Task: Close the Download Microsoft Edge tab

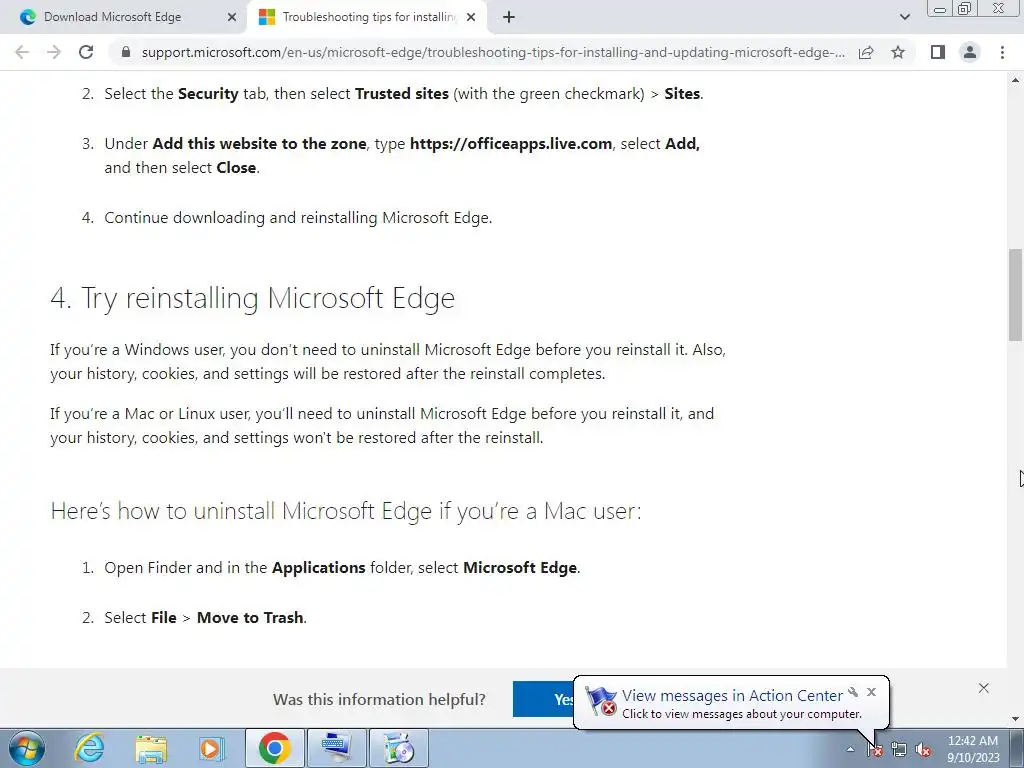Action: (x=231, y=17)
